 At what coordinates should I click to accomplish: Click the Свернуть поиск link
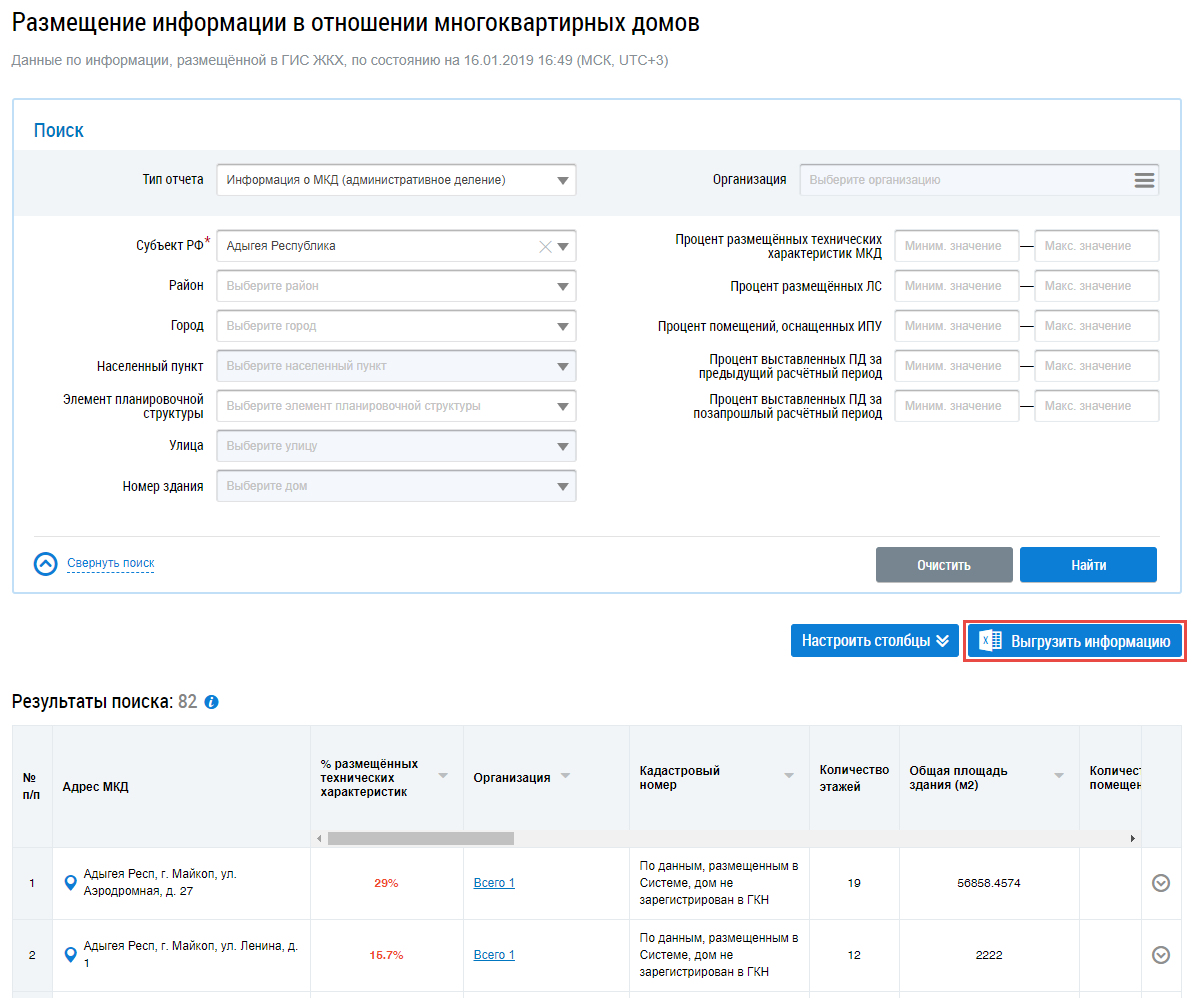click(x=110, y=563)
